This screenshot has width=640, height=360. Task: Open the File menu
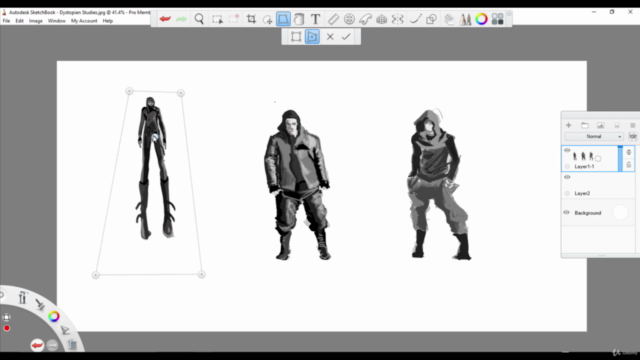(7, 21)
